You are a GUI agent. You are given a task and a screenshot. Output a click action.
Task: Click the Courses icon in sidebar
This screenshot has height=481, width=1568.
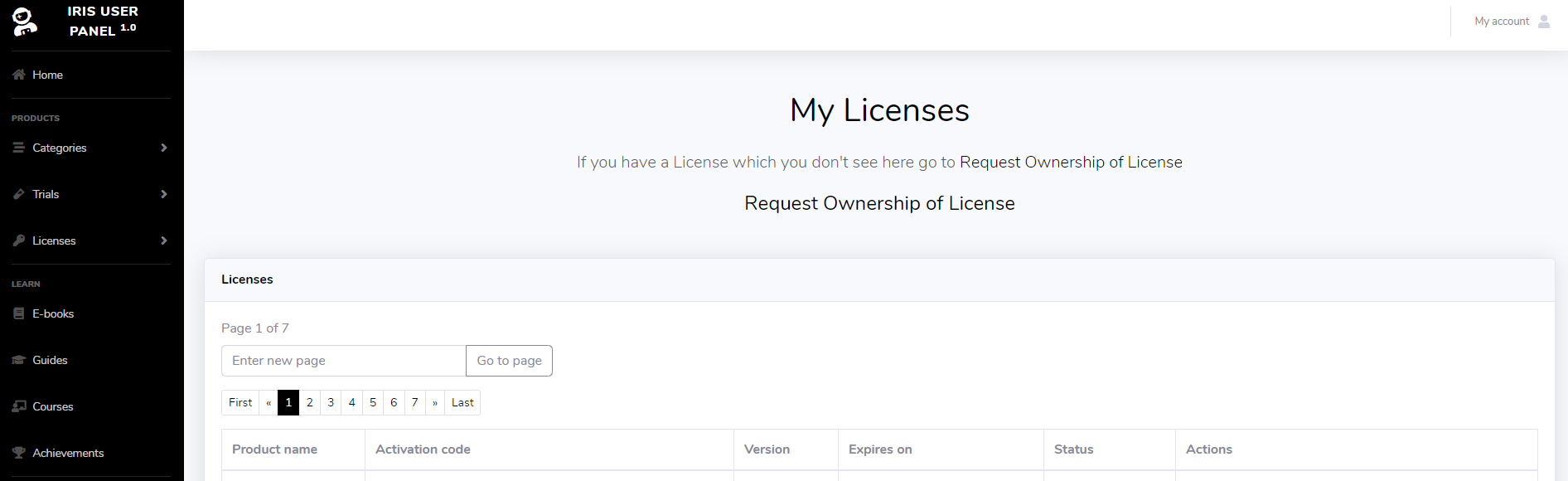click(x=19, y=406)
